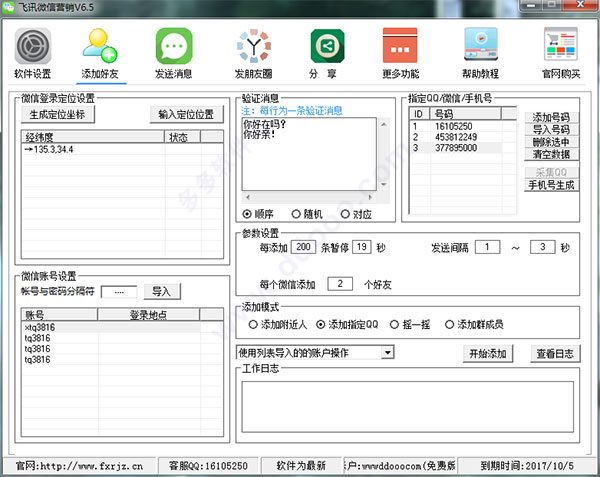Click 软件为最新 status entry
The width and height of the screenshot is (600, 477).
301,466
